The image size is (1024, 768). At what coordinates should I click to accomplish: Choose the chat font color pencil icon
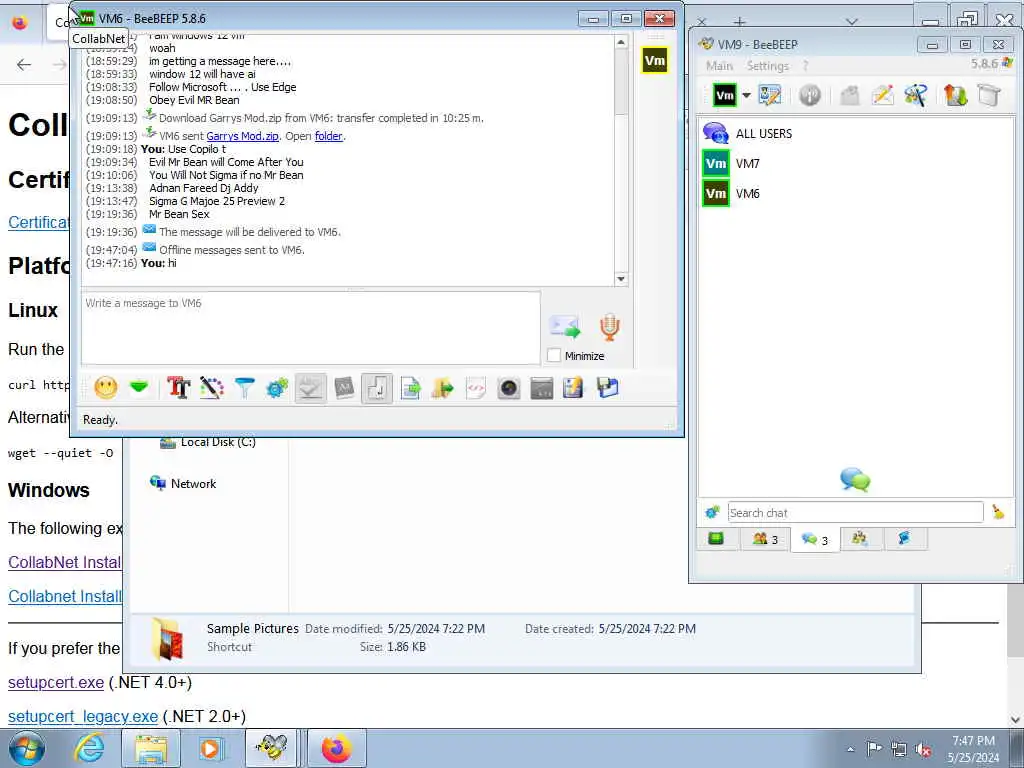[212, 388]
